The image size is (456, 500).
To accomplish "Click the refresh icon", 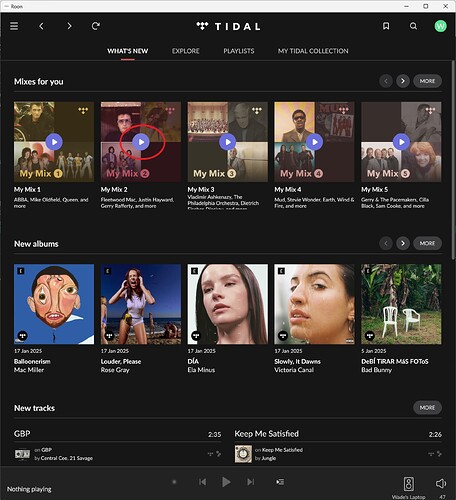I will pos(96,26).
